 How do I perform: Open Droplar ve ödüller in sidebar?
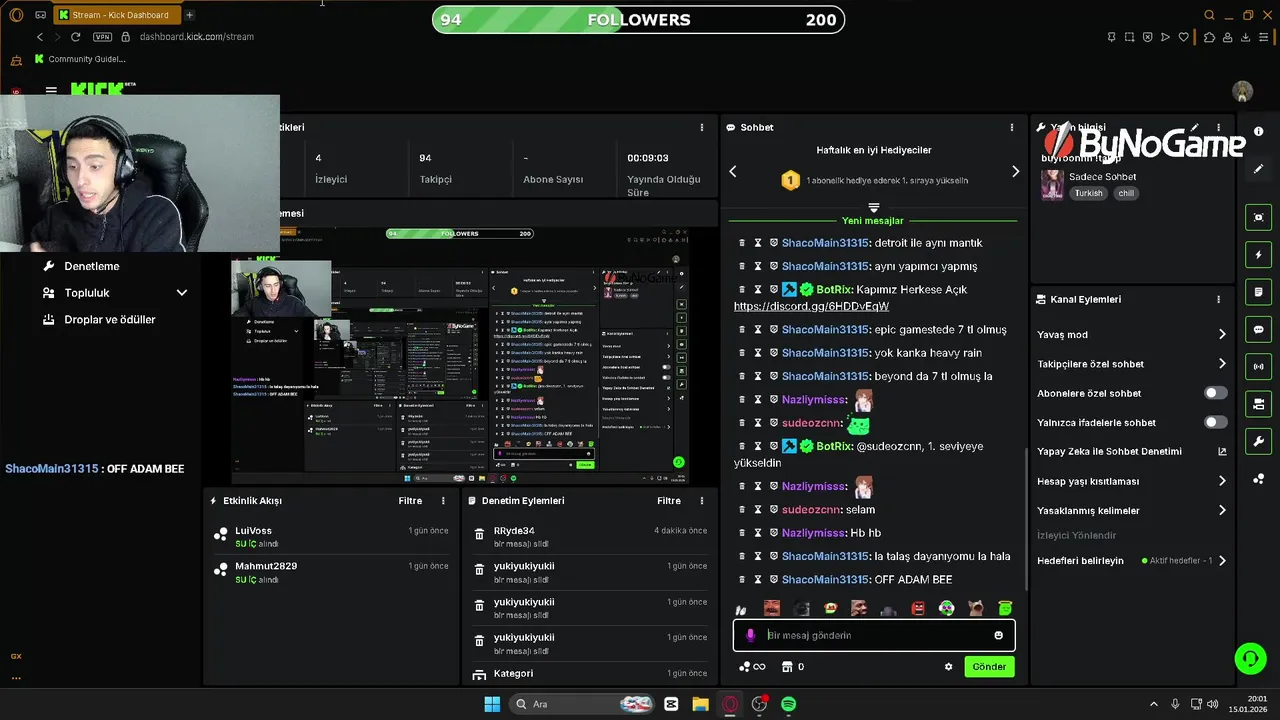[109, 319]
